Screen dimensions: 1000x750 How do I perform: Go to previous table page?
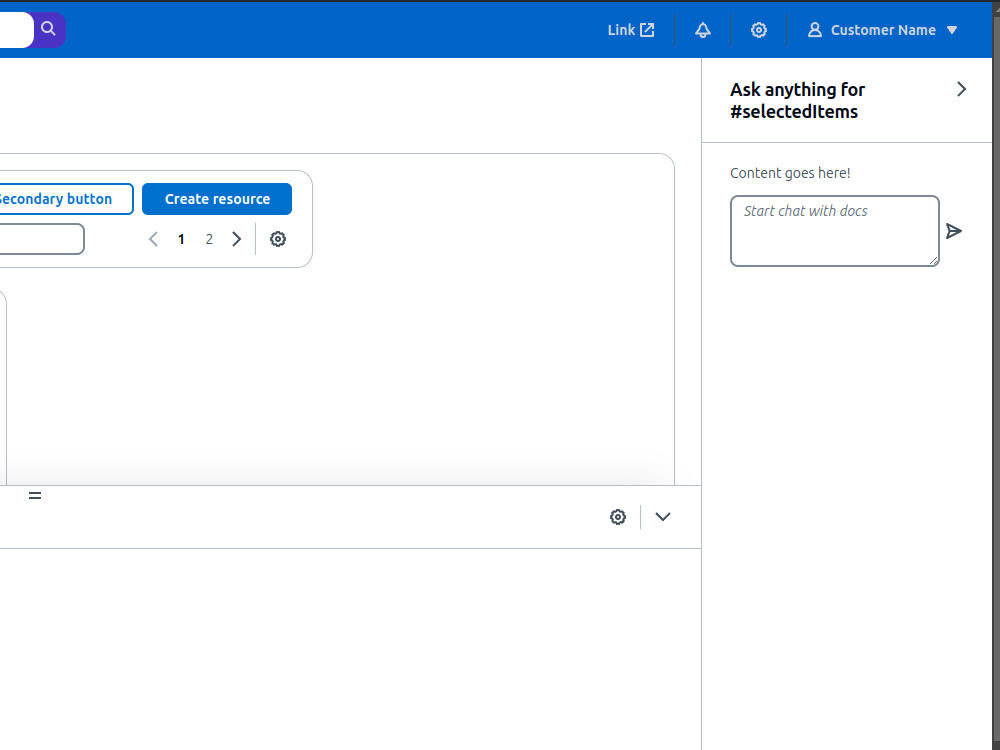(153, 239)
